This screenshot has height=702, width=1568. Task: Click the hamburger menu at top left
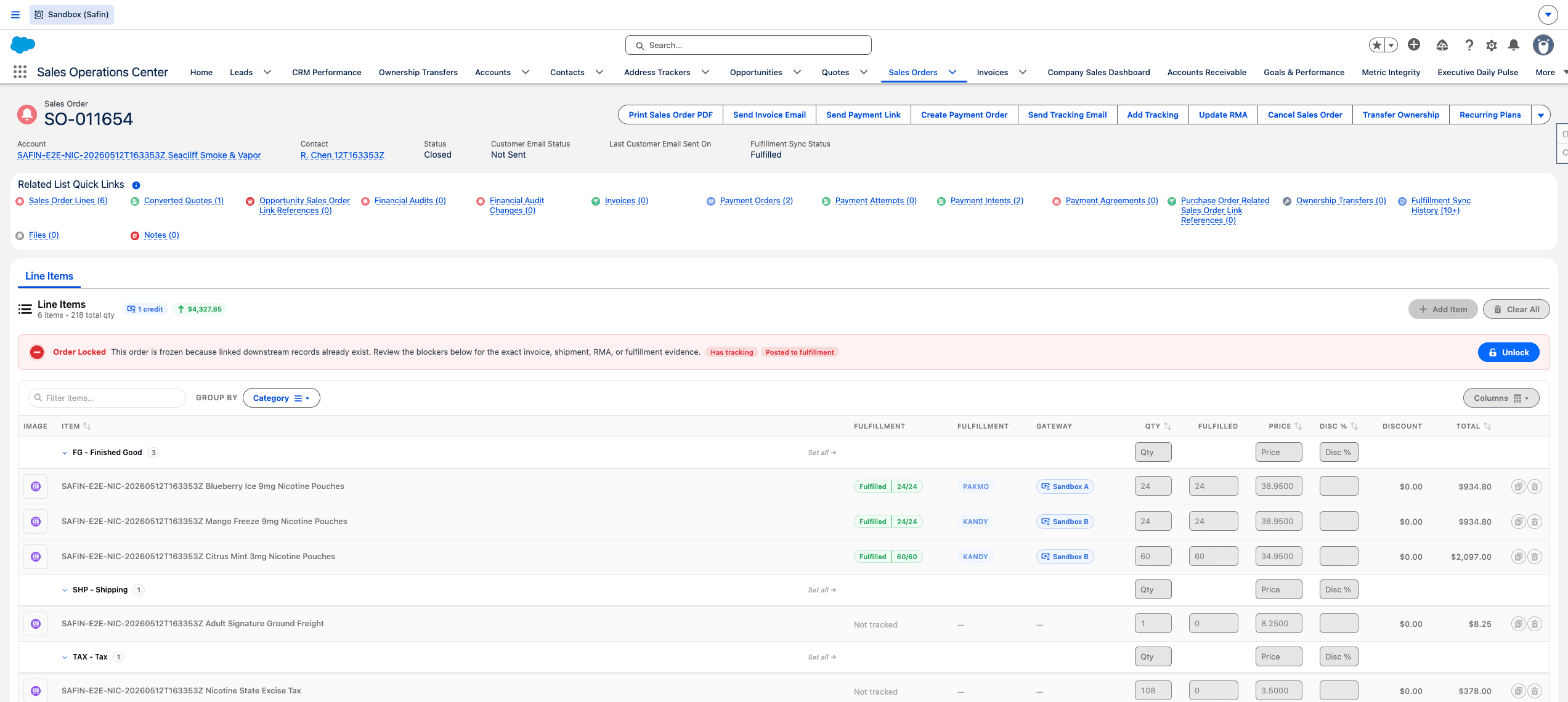15,14
